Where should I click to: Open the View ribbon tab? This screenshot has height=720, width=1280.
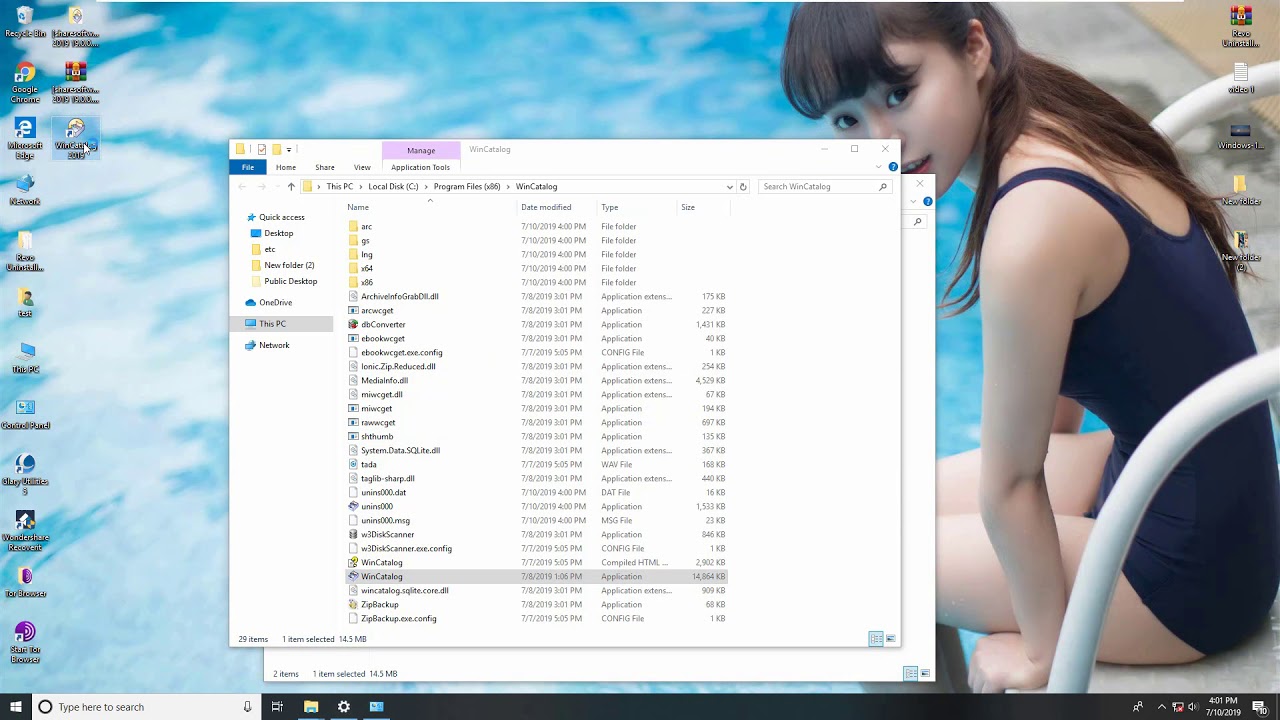(362, 167)
